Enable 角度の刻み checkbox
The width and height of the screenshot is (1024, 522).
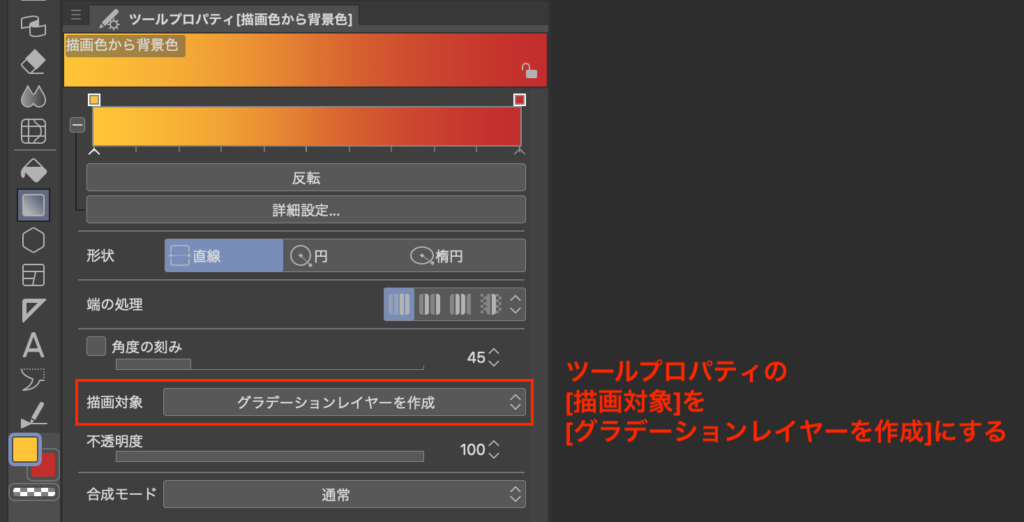tap(96, 346)
